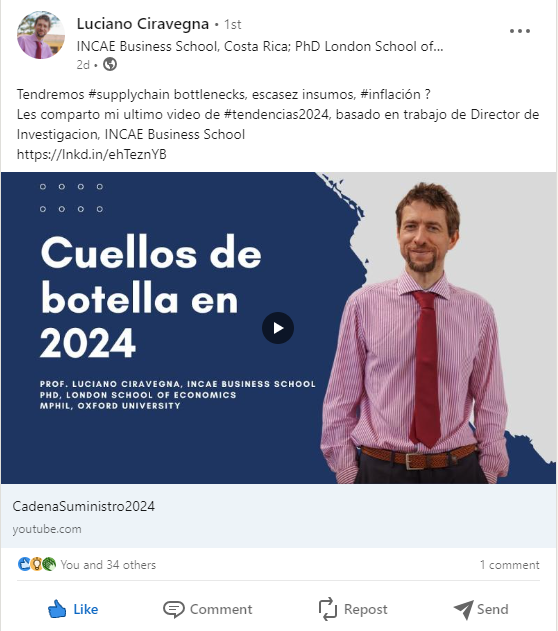Viewport: 558px width, 631px height.
Task: Click the CadenaSuministro2024 video title
Action: click(84, 506)
